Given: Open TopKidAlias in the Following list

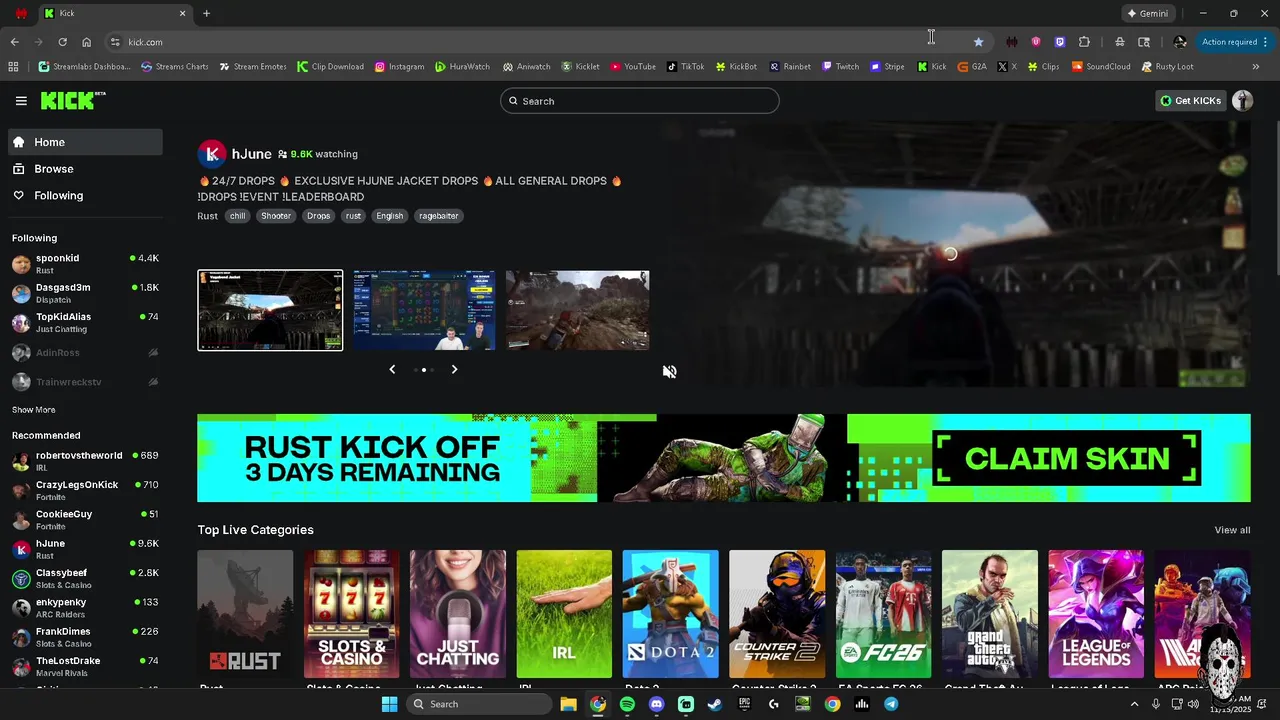Looking at the screenshot, I should tap(85, 323).
